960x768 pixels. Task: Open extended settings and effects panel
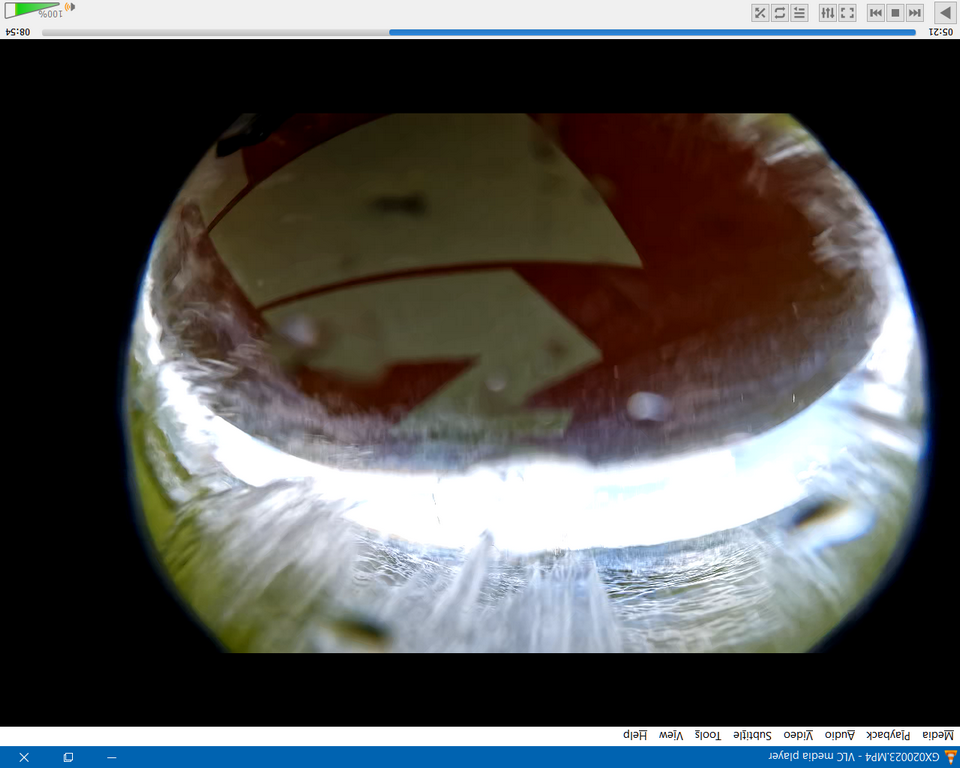coord(828,12)
